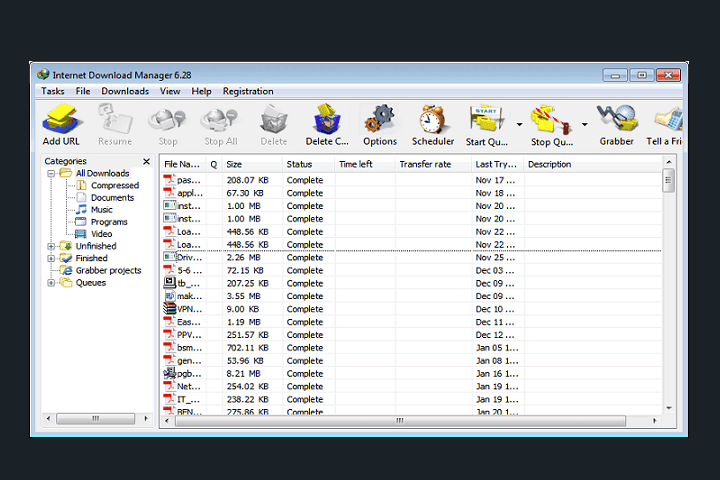720x480 pixels.
Task: Open the Scheduler clock icon
Action: tap(432, 119)
